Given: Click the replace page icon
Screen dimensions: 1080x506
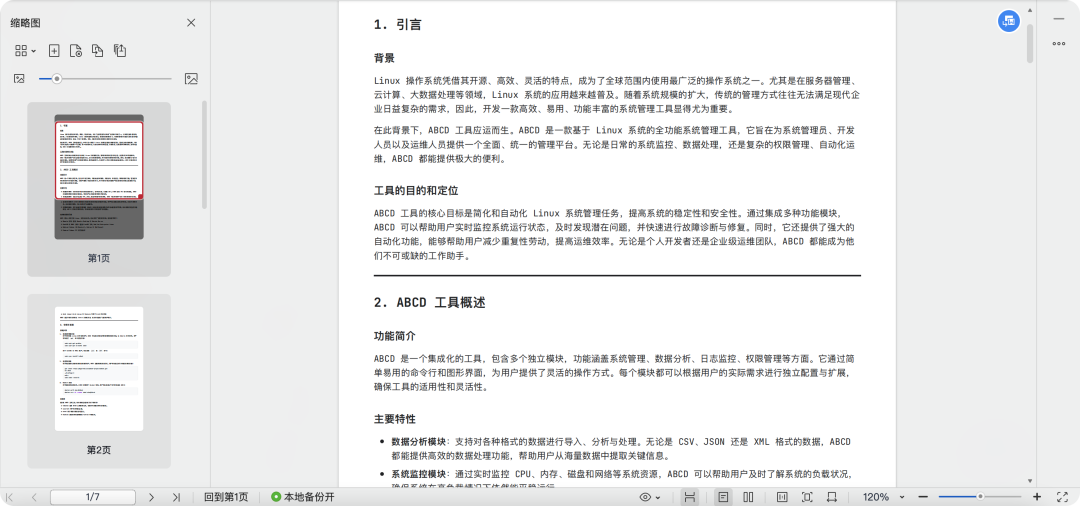Looking at the screenshot, I should point(98,50).
